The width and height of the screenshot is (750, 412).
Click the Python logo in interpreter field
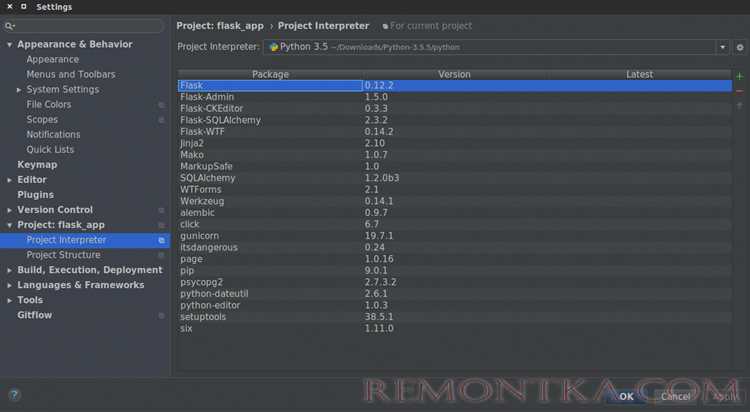[x=274, y=47]
